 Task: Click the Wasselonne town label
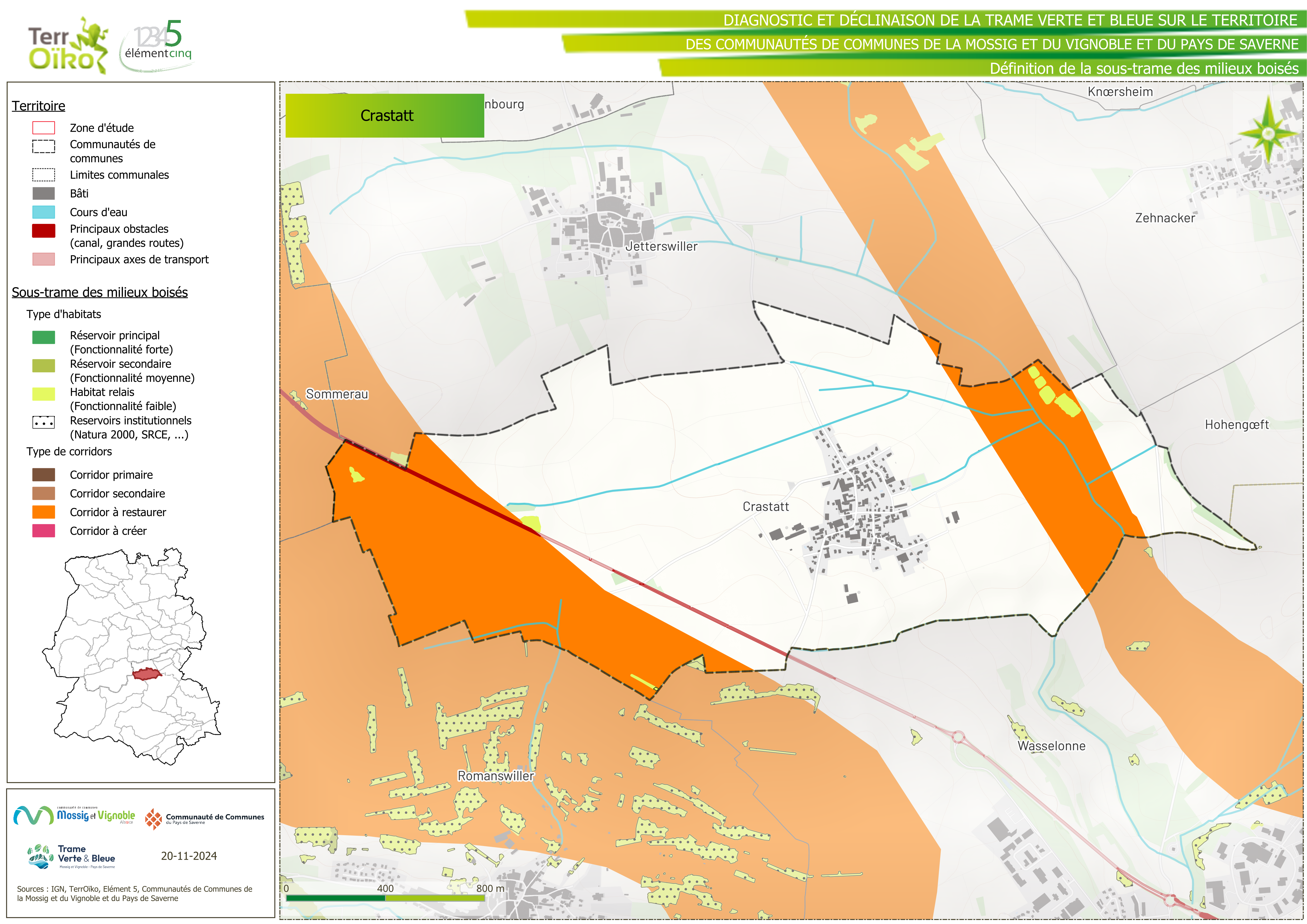point(1051,746)
